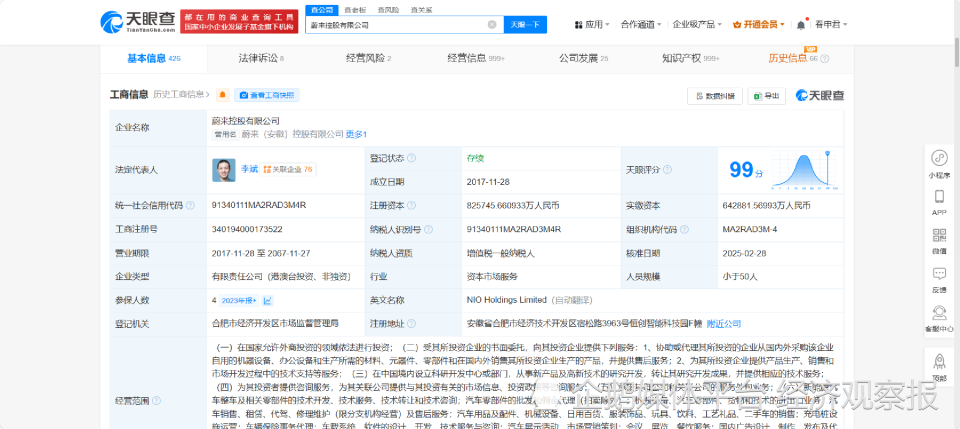Image resolution: width=960 pixels, height=429 pixels.
Task: Click the help icon next to 组织机构代码
Action: pyautogui.click(x=686, y=229)
